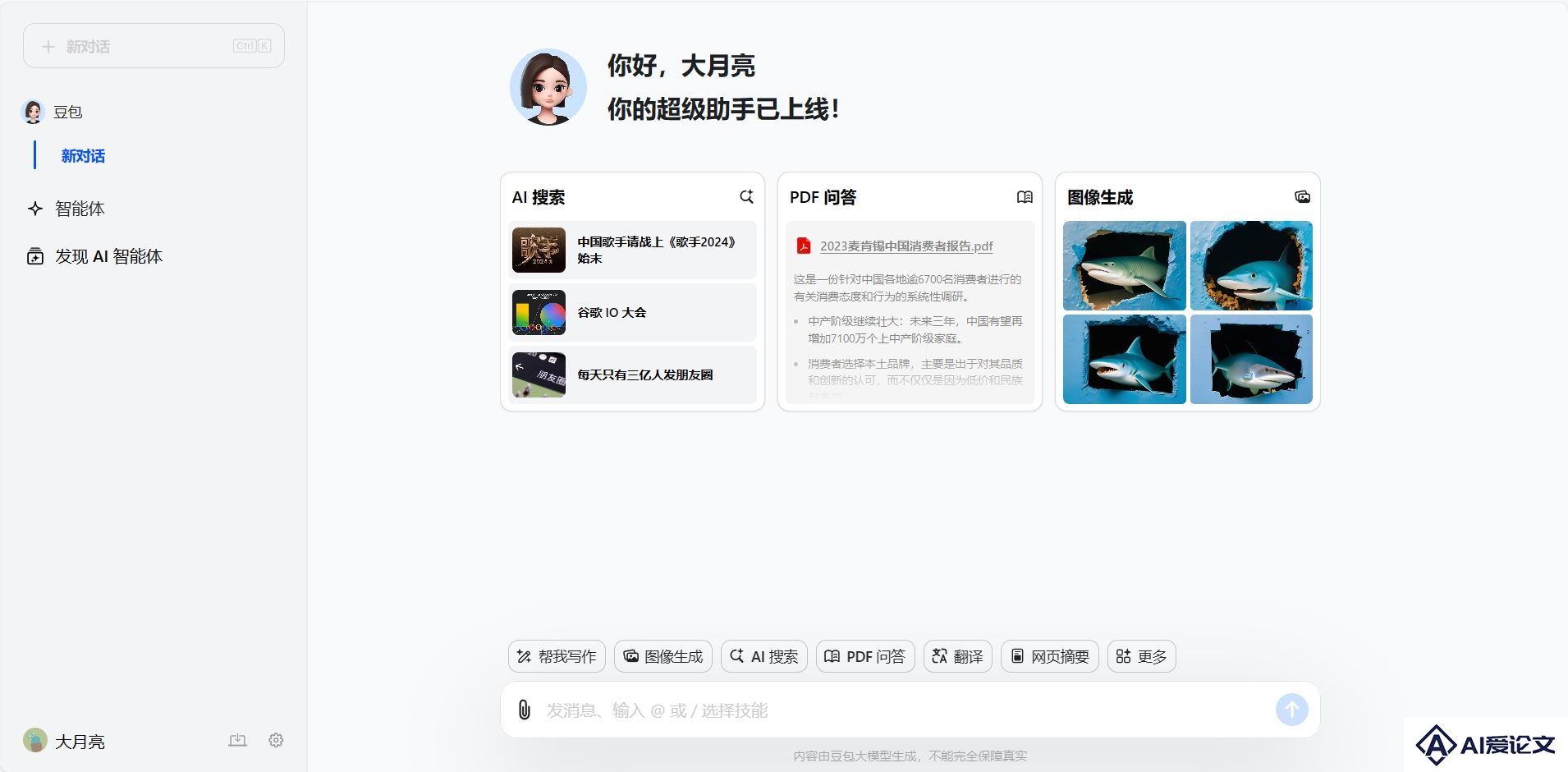This screenshot has width=1568, height=772.
Task: Select the 网页摘要 skill chip
Action: [x=1049, y=656]
